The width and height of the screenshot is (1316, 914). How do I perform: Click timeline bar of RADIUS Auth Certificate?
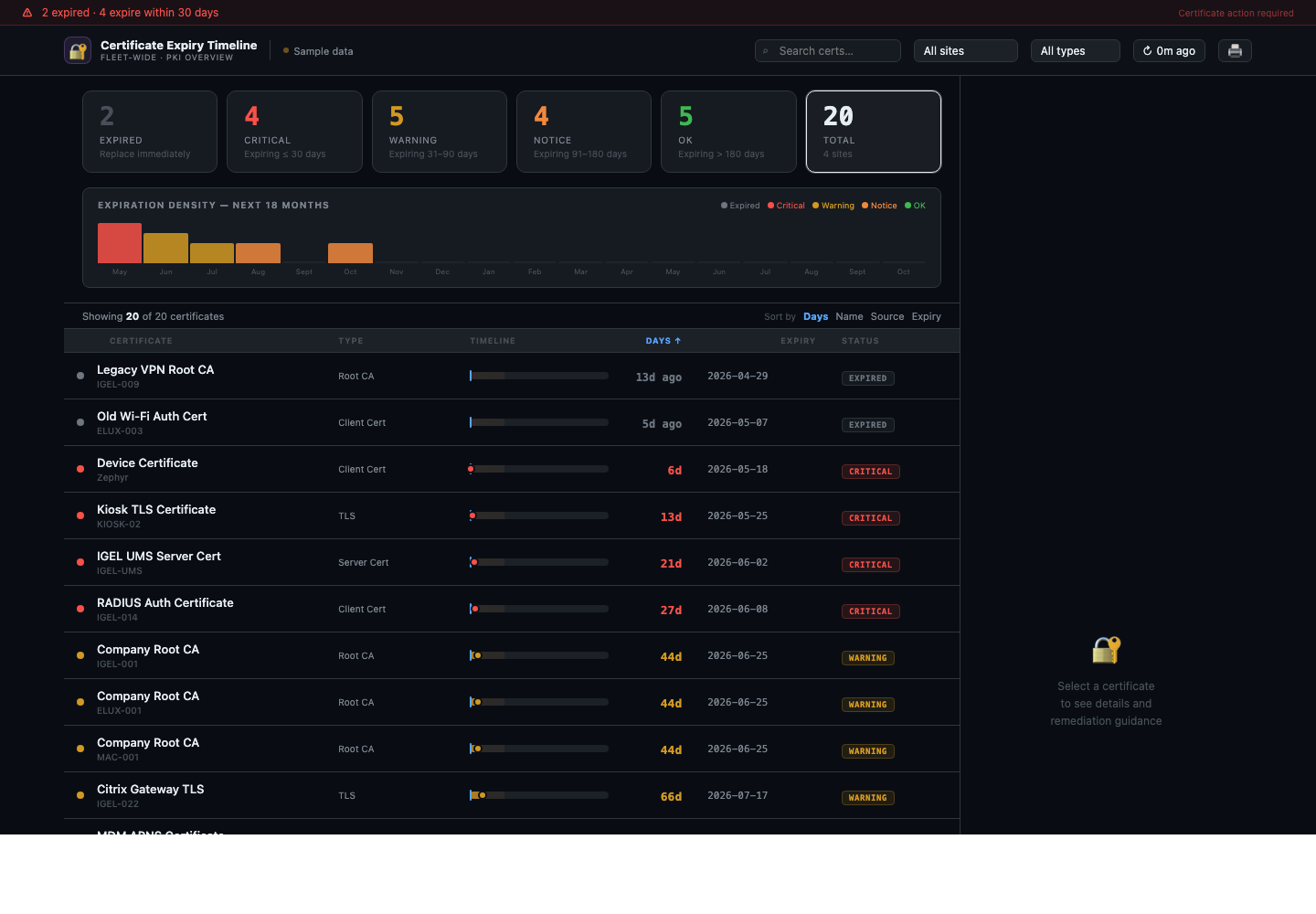click(539, 609)
